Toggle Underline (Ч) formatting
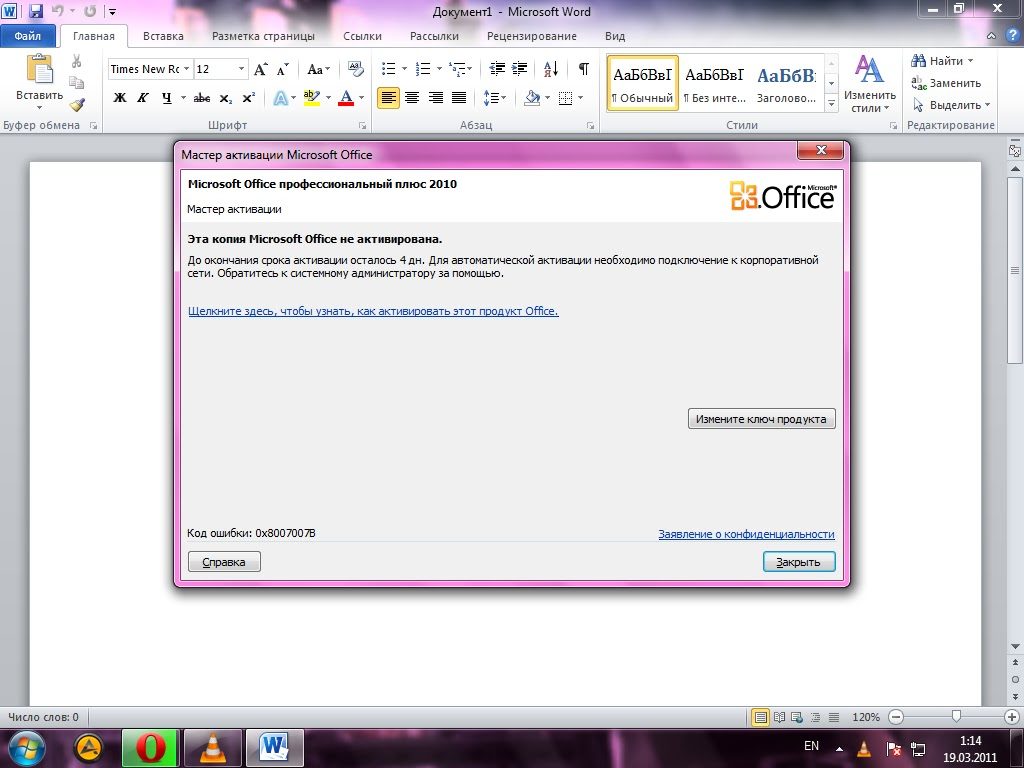This screenshot has height=768, width=1024. click(x=167, y=98)
